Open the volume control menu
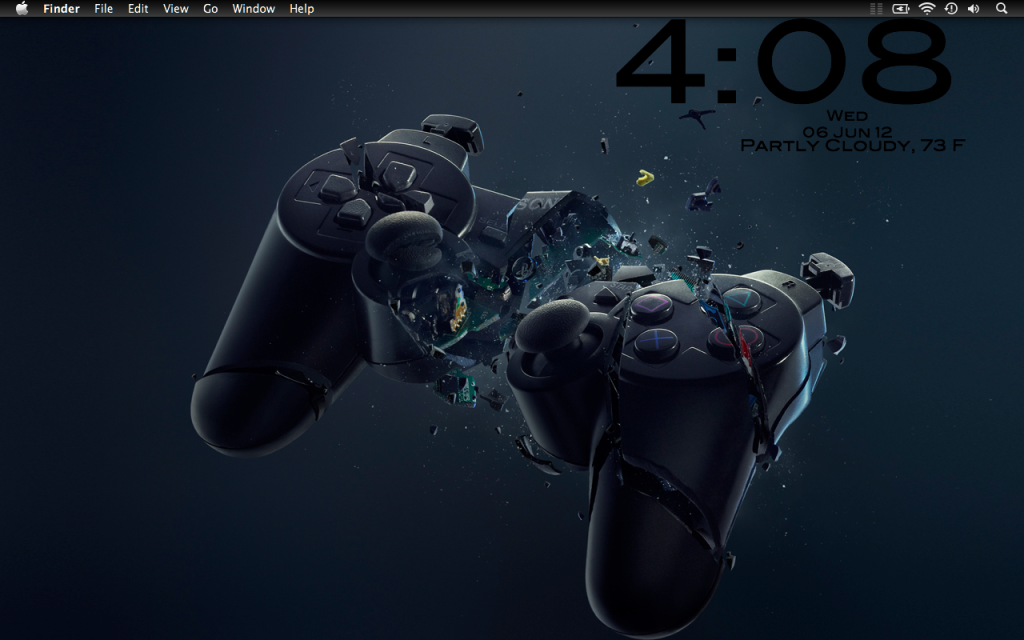Screen dimensions: 1024x640 tap(974, 8)
